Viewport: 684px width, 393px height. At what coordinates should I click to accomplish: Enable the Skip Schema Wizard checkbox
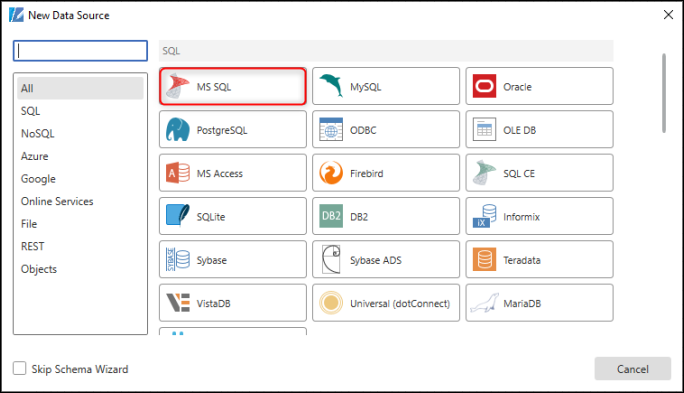pos(20,368)
